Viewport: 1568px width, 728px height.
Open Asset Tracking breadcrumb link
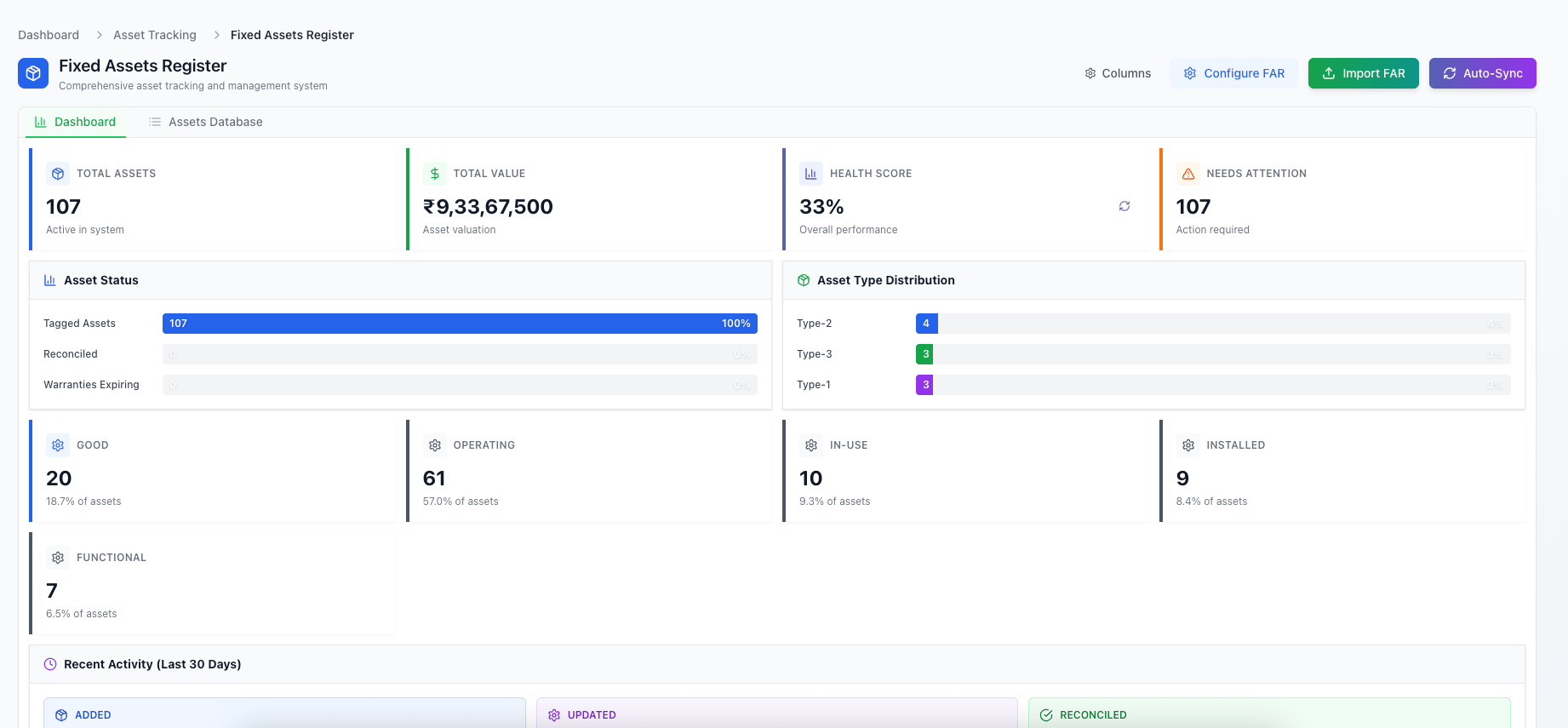click(155, 35)
